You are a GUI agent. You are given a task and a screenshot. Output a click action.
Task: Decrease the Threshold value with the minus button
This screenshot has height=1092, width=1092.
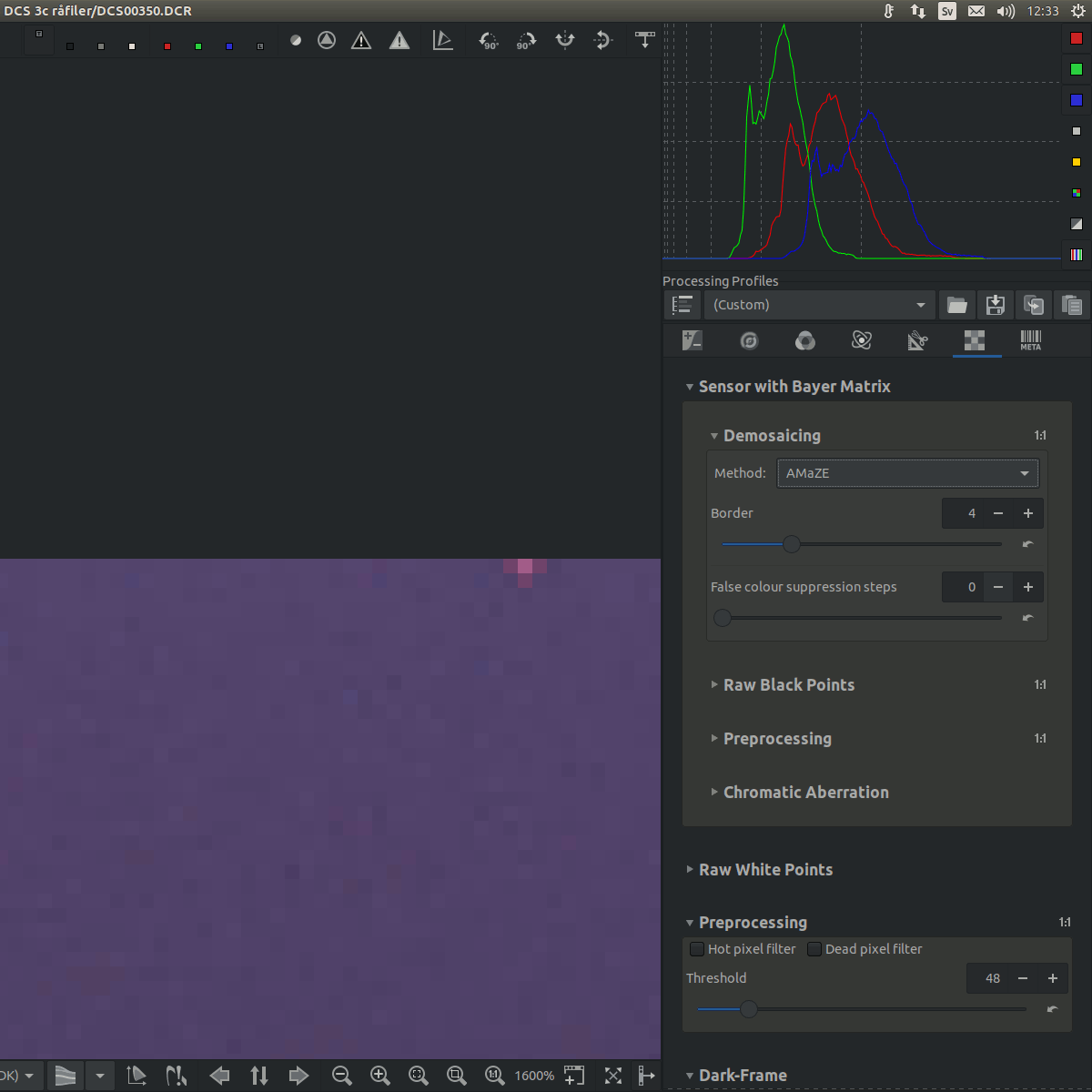click(x=1022, y=978)
